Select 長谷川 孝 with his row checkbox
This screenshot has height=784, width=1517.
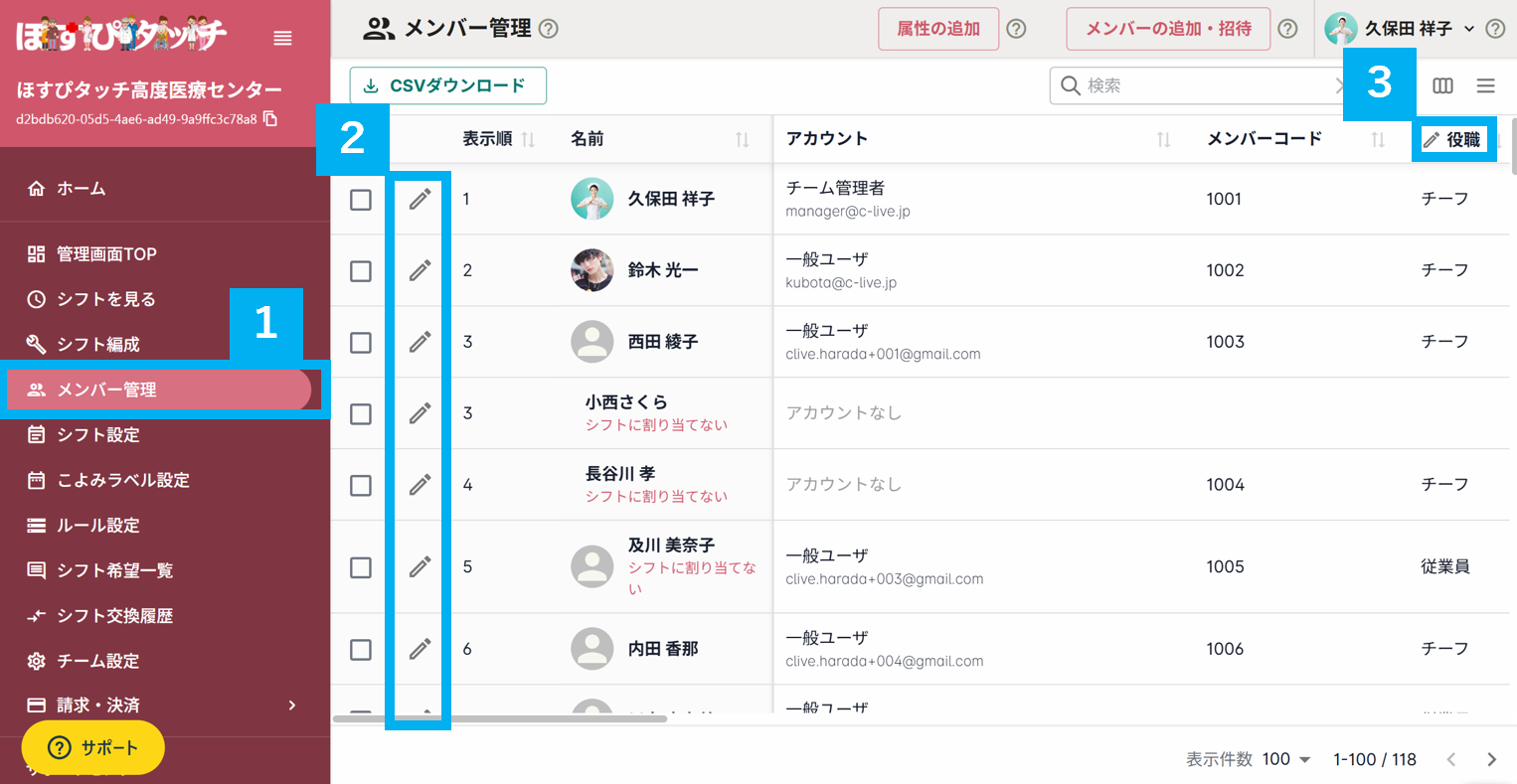click(359, 485)
